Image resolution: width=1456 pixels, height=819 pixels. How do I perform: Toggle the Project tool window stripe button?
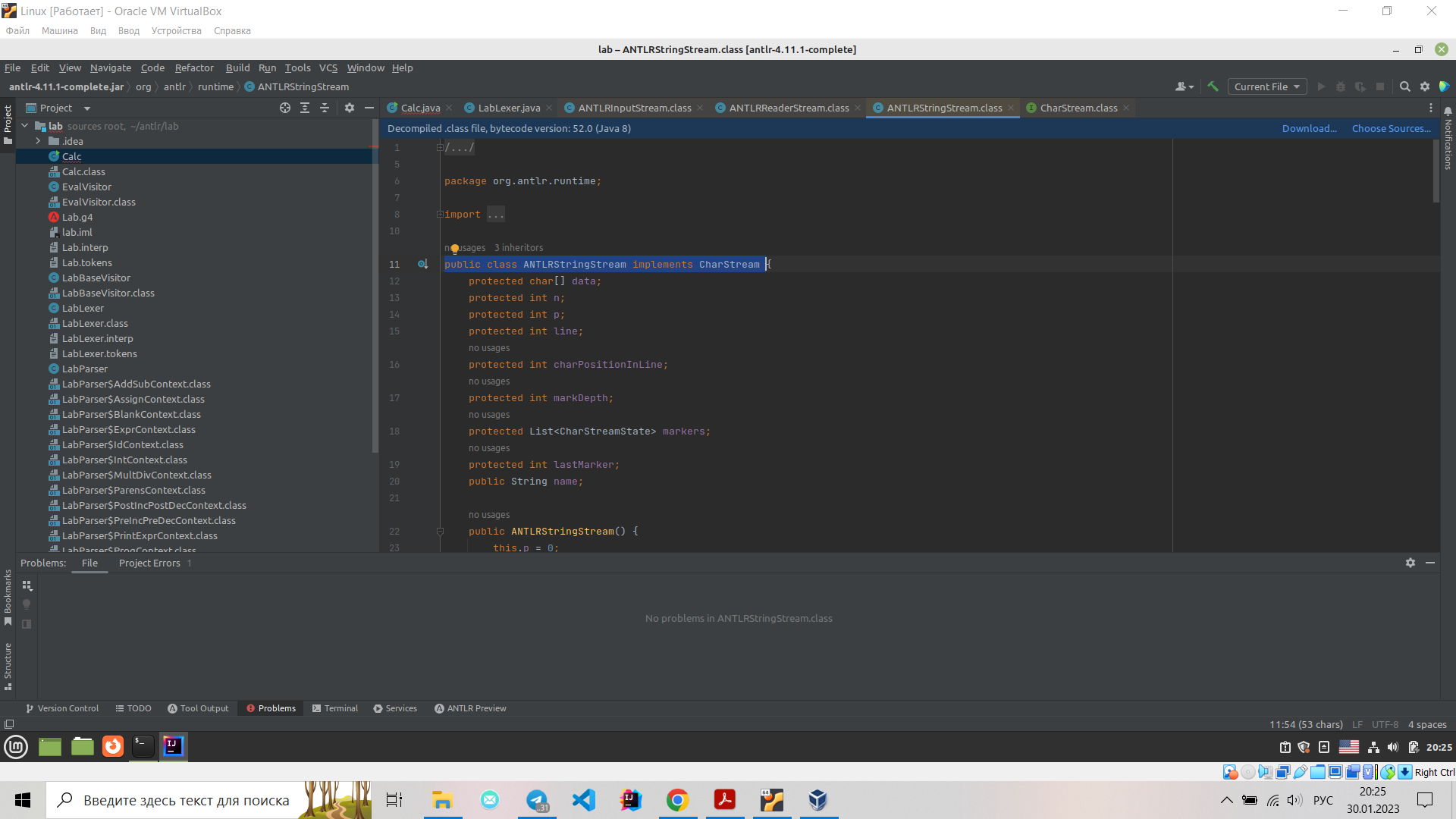[8, 125]
